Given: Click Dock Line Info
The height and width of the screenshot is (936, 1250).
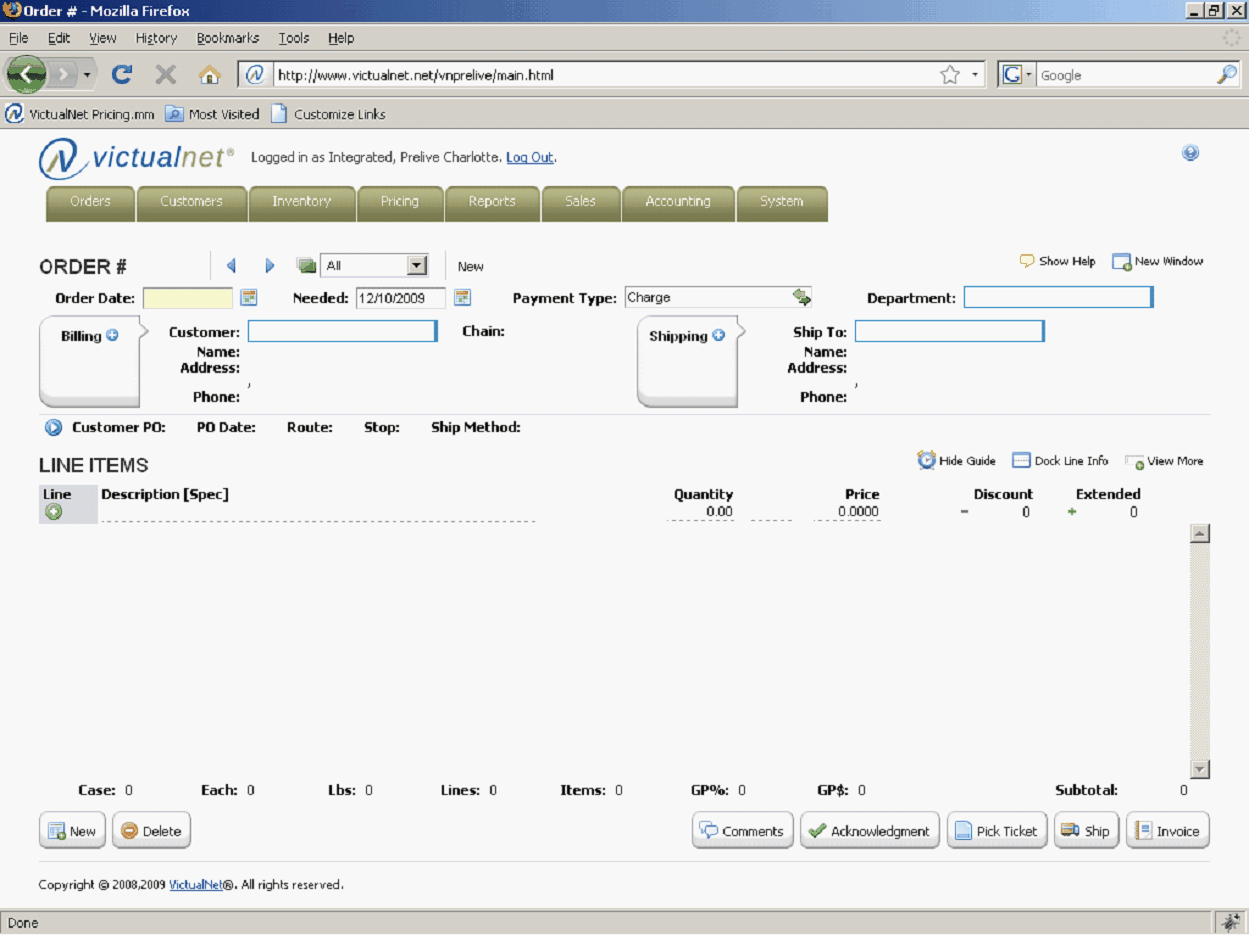Looking at the screenshot, I should [1060, 461].
